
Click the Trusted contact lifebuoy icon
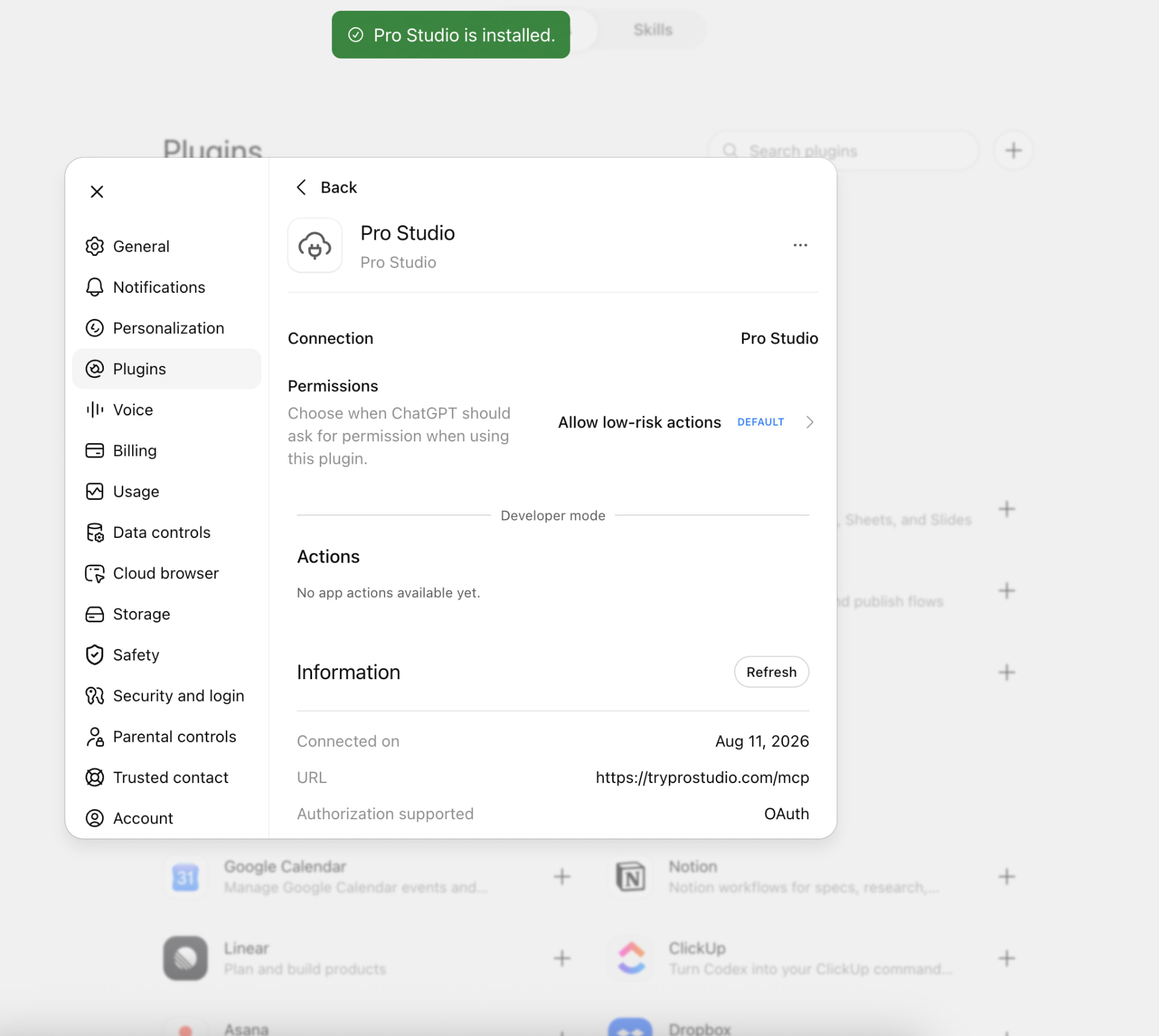[95, 778]
